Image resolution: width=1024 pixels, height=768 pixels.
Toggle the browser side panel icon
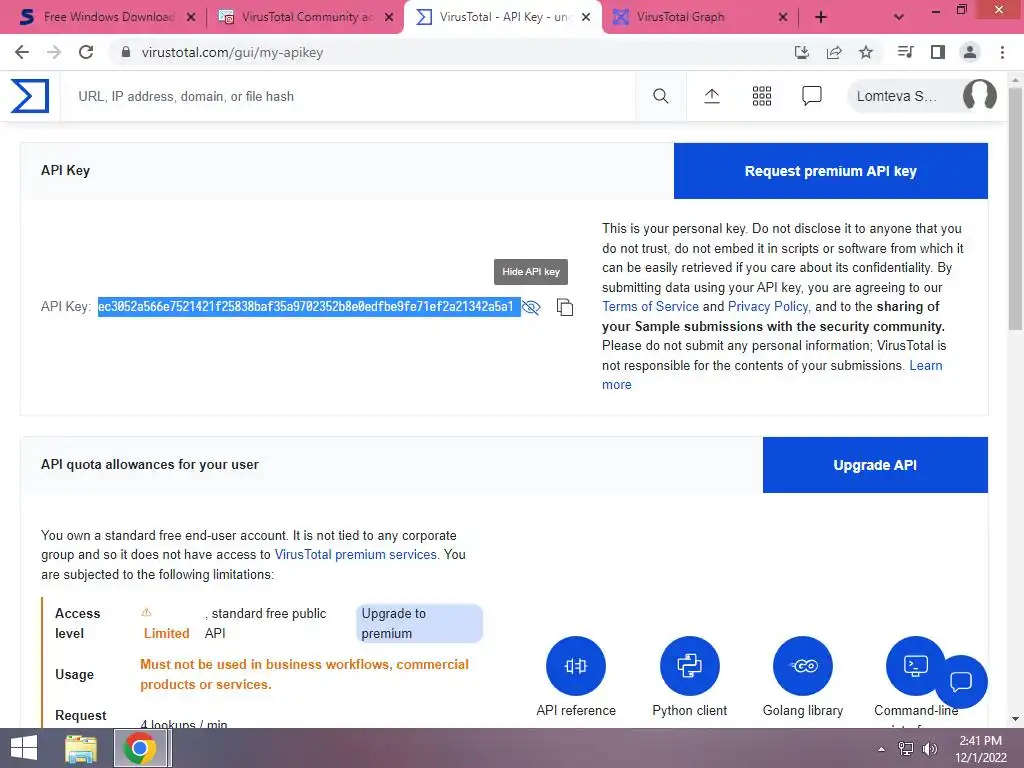[938, 52]
